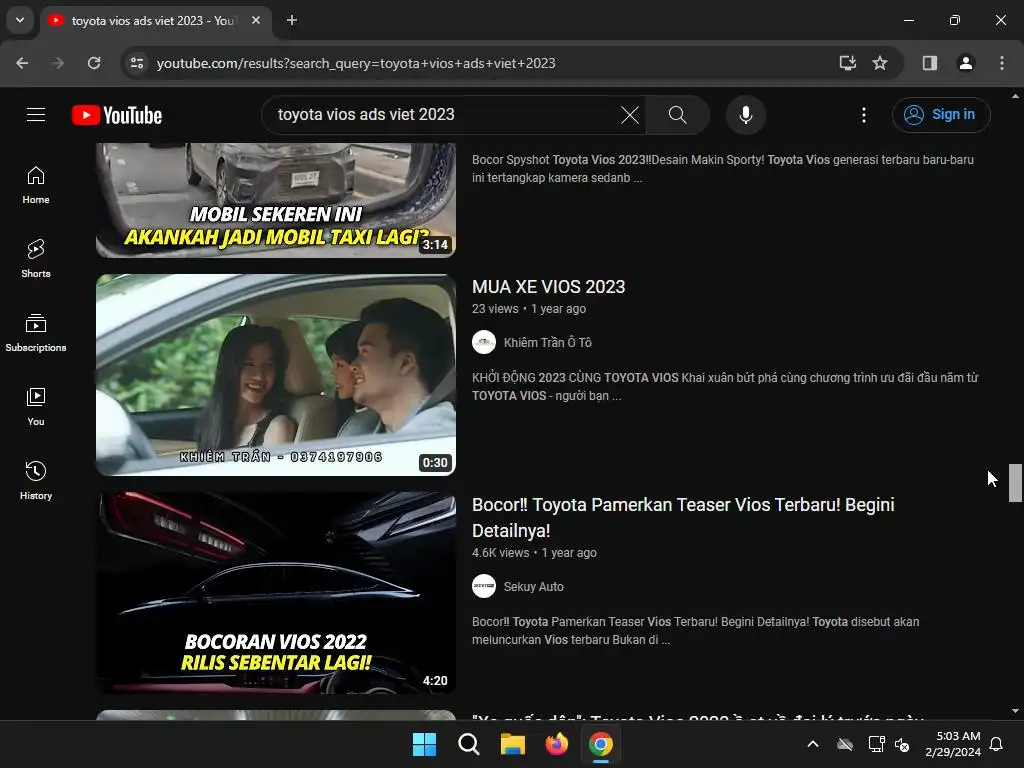Toggle the Chrome side panel

[x=930, y=63]
